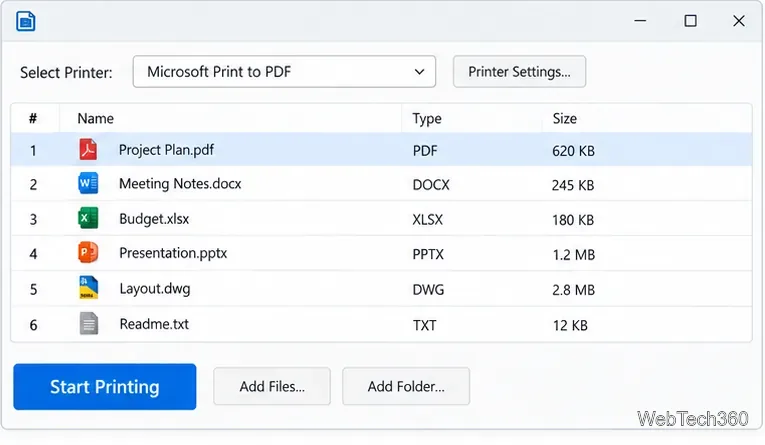Viewport: 765px width, 445px height.
Task: Click the app document icon in title bar
Action: click(x=25, y=21)
